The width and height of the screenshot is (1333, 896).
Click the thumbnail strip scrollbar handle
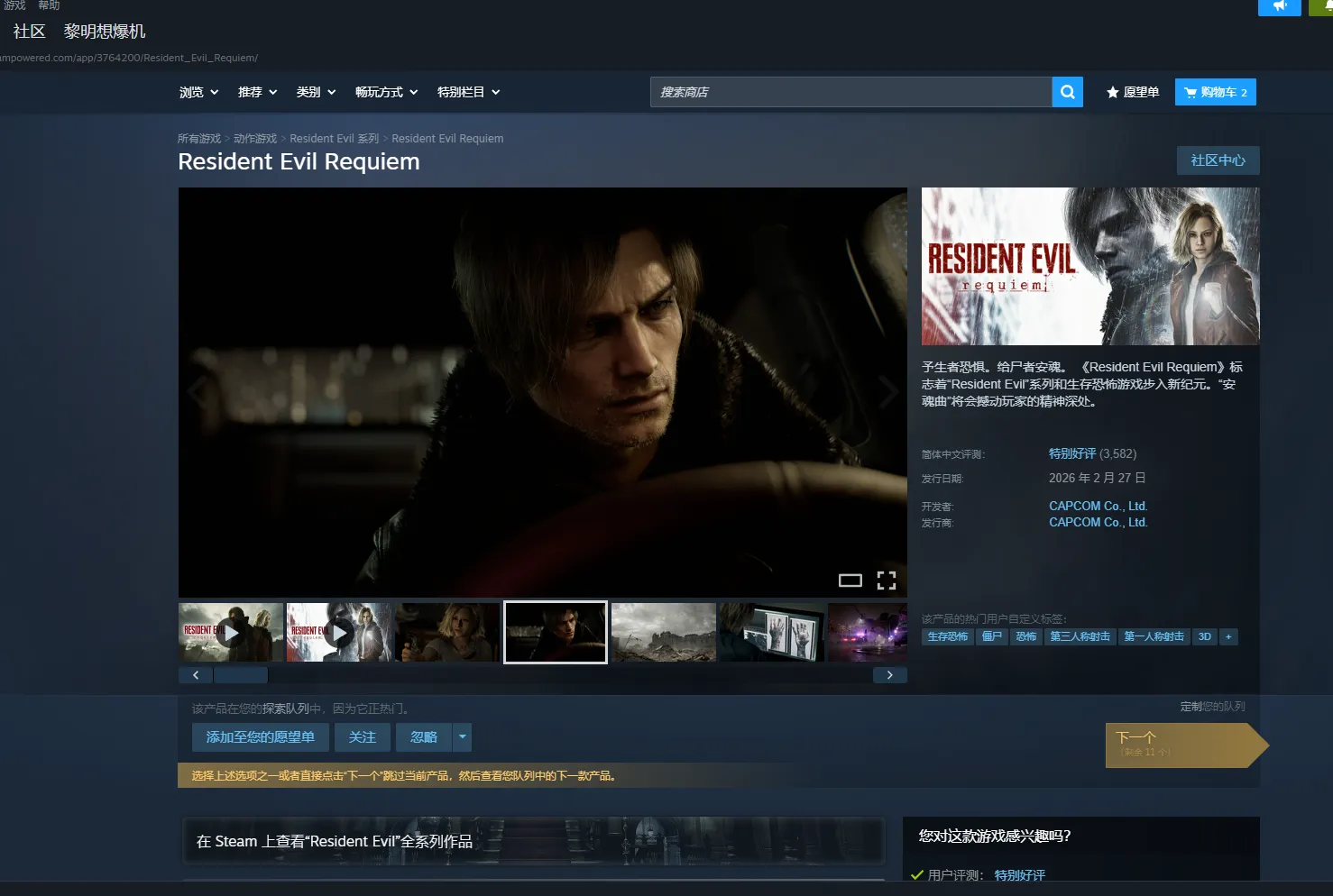click(x=240, y=675)
